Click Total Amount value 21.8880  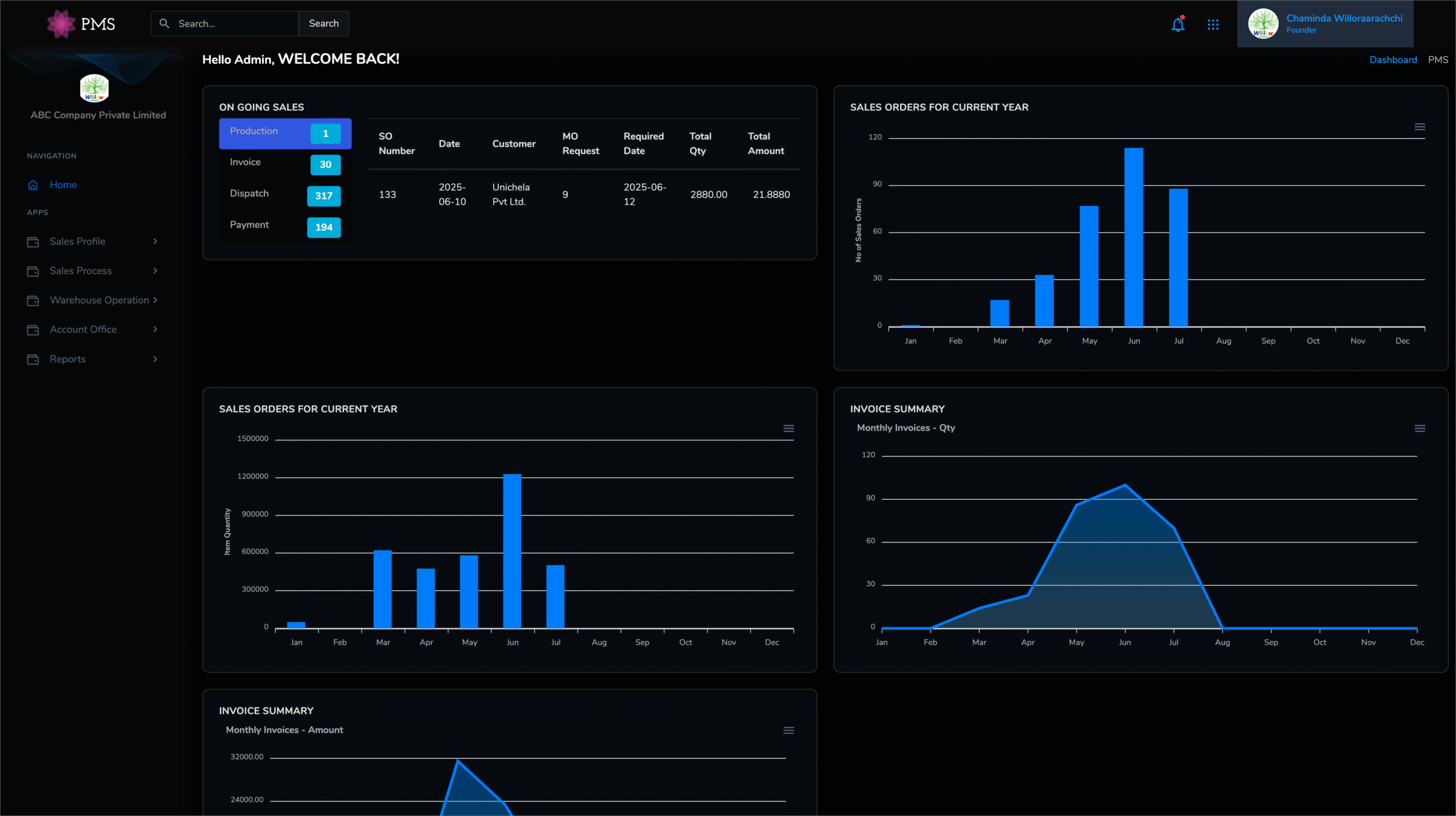click(771, 194)
